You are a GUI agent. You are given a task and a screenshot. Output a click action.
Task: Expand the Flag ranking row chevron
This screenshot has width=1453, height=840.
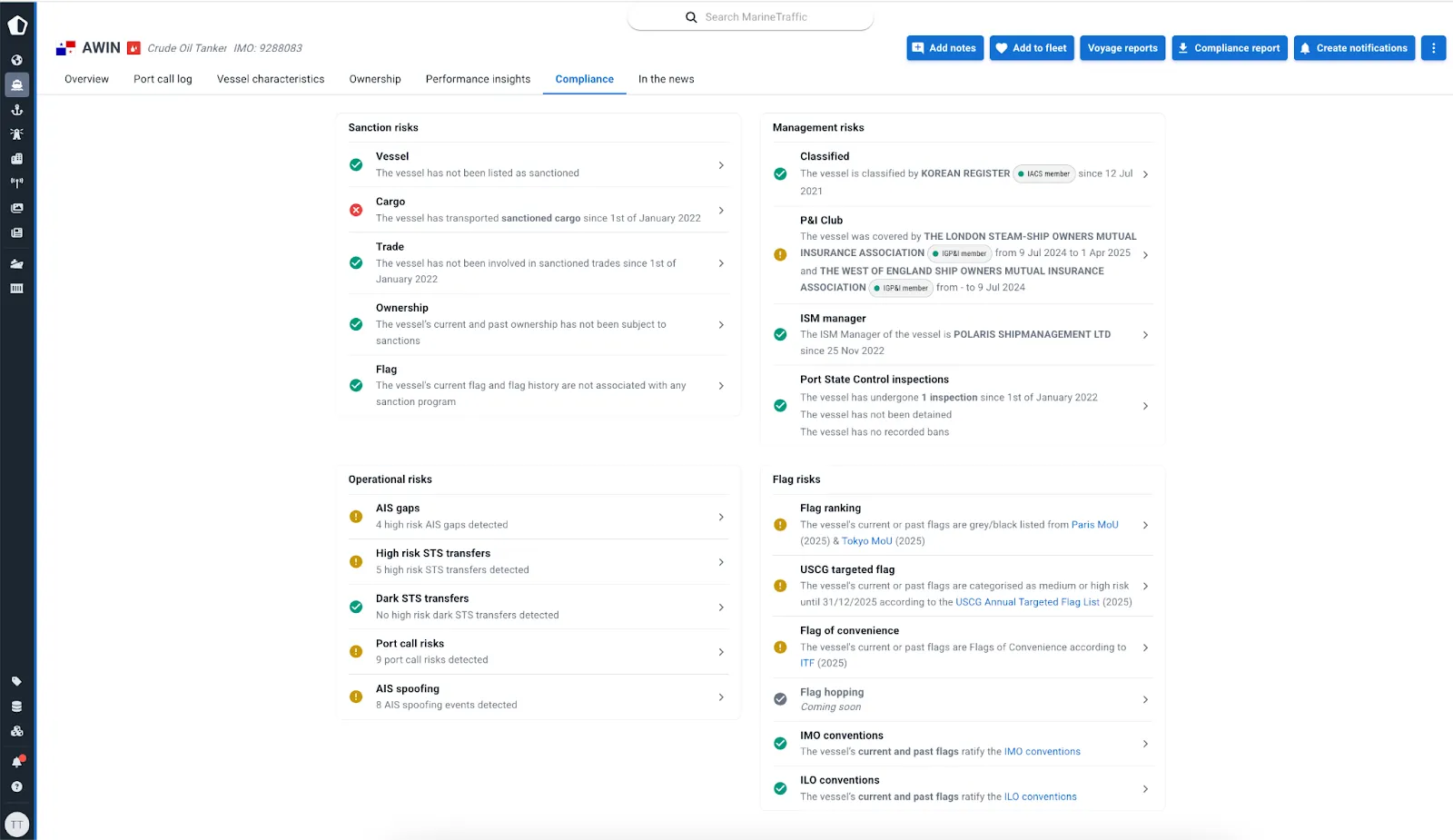click(1145, 525)
